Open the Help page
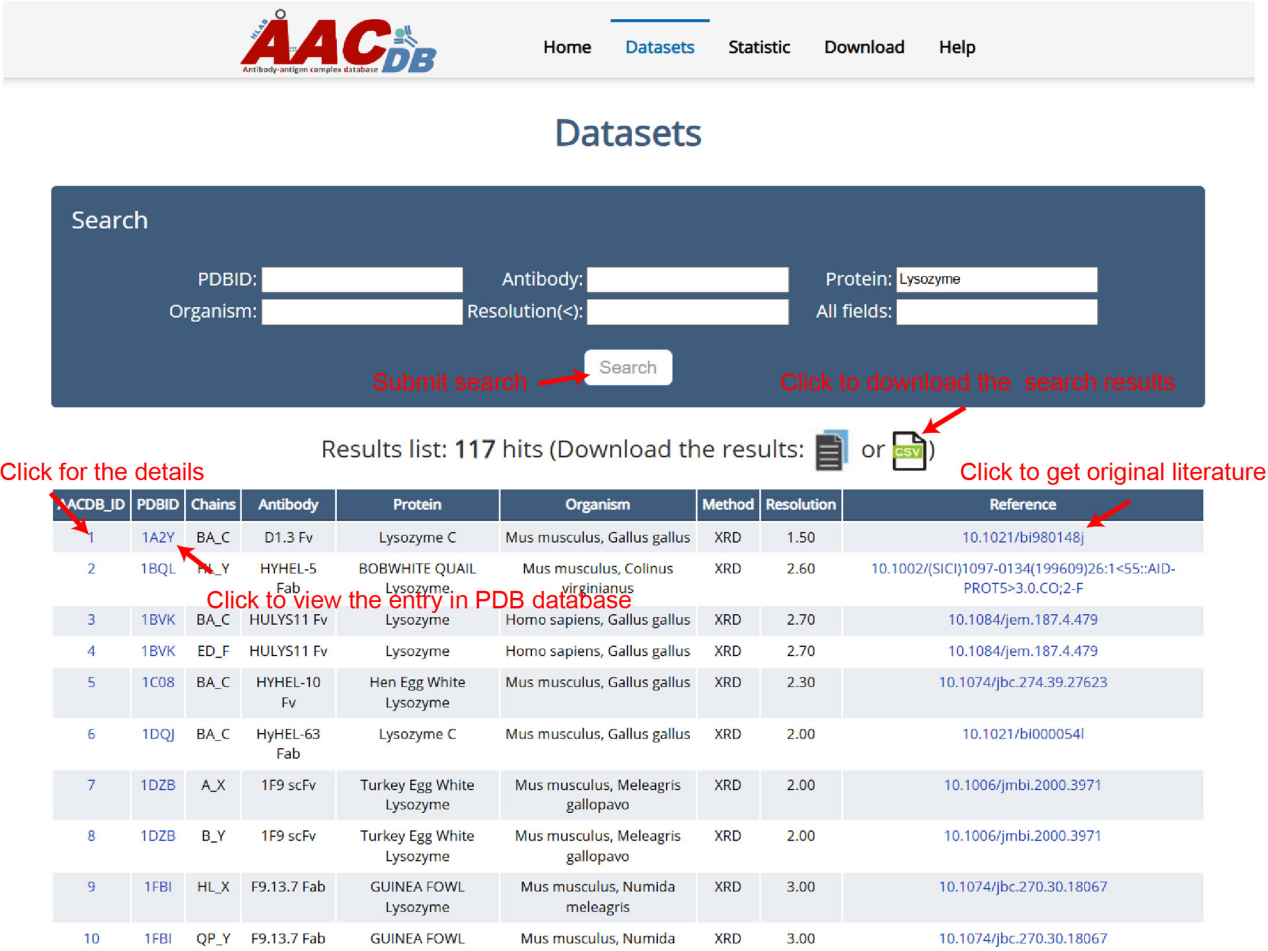This screenshot has width=1268, height=951. pyautogui.click(x=956, y=47)
